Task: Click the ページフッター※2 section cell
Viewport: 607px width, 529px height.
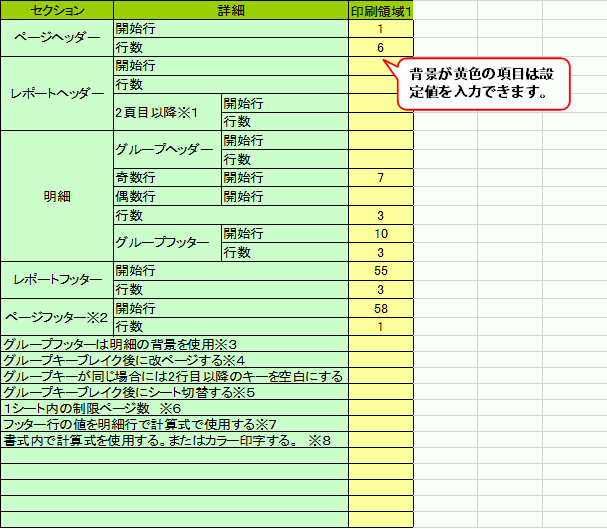Action: (x=57, y=317)
